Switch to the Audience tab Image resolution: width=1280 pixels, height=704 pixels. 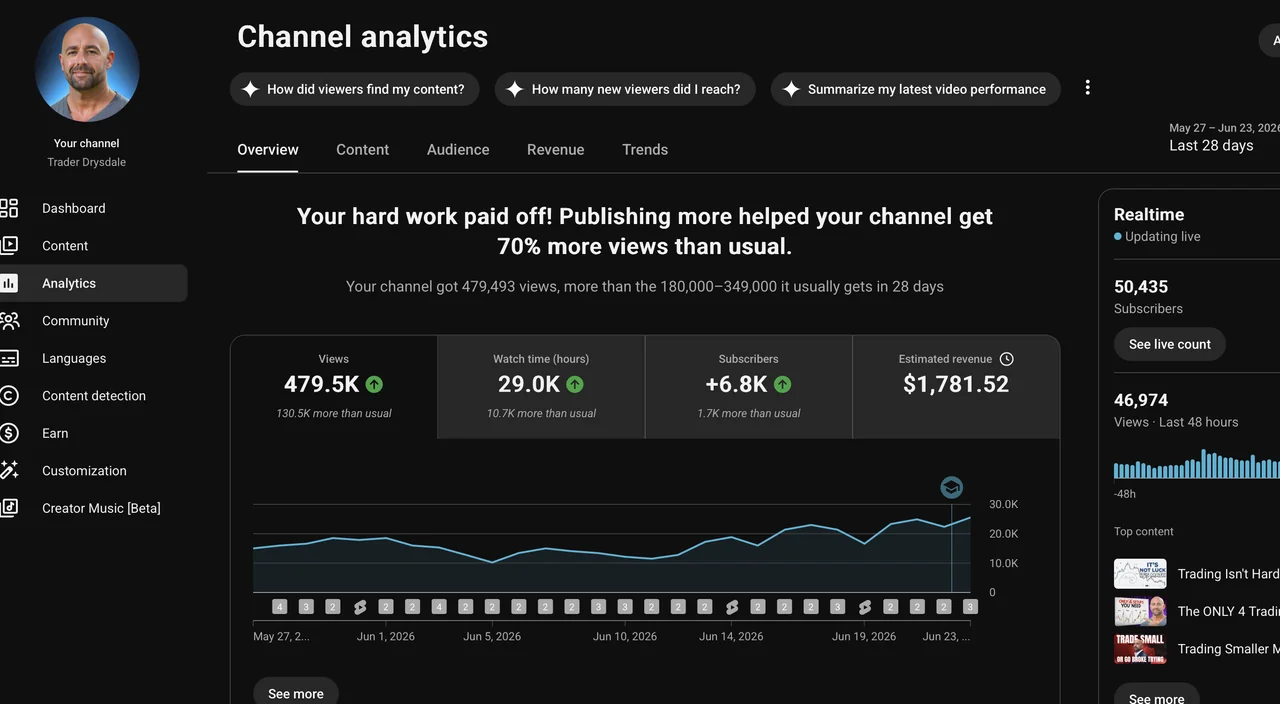point(458,150)
